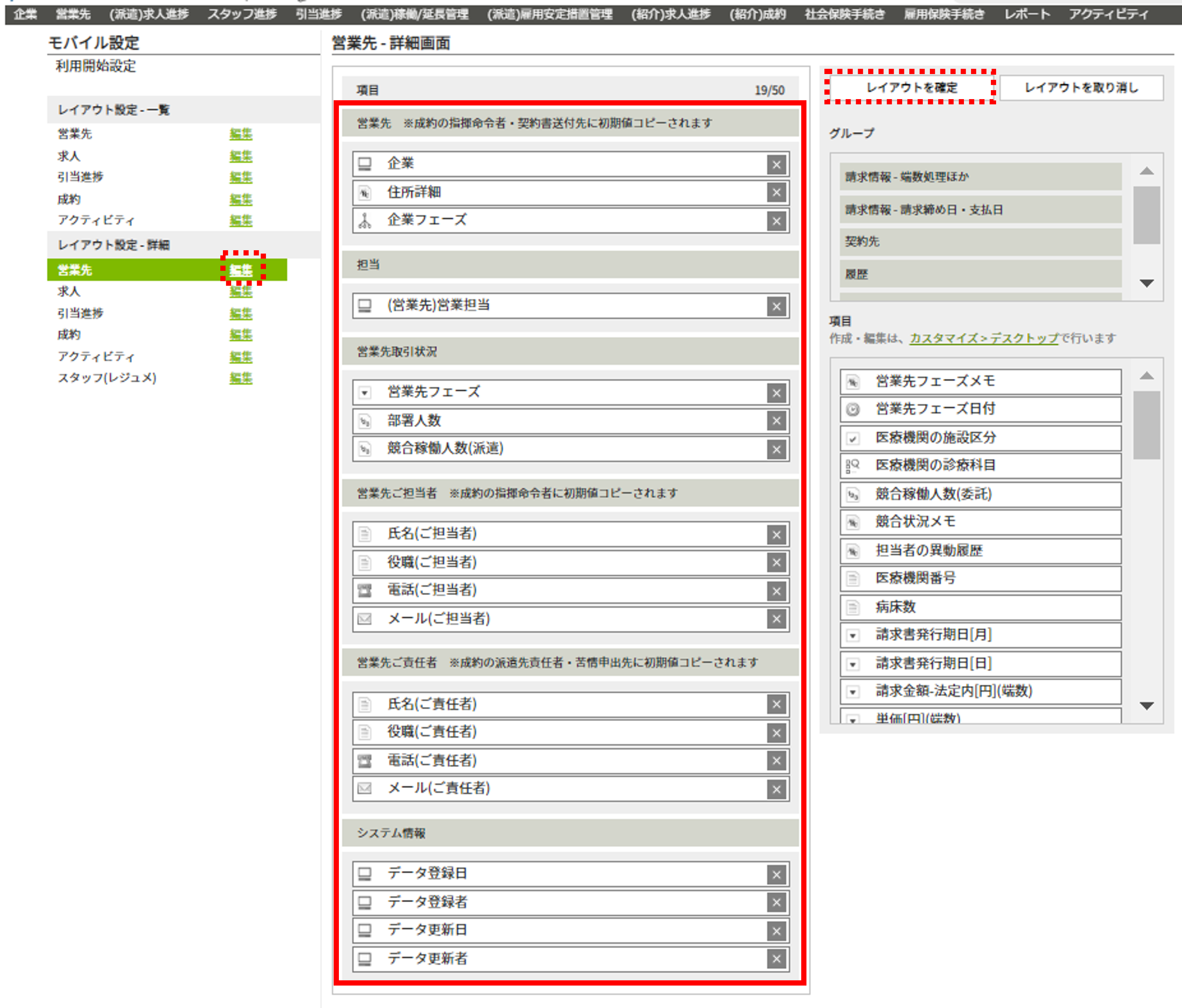The image size is (1182, 1008).
Task: Click the search-list icon of 医療機関の診療科目
Action: [852, 466]
